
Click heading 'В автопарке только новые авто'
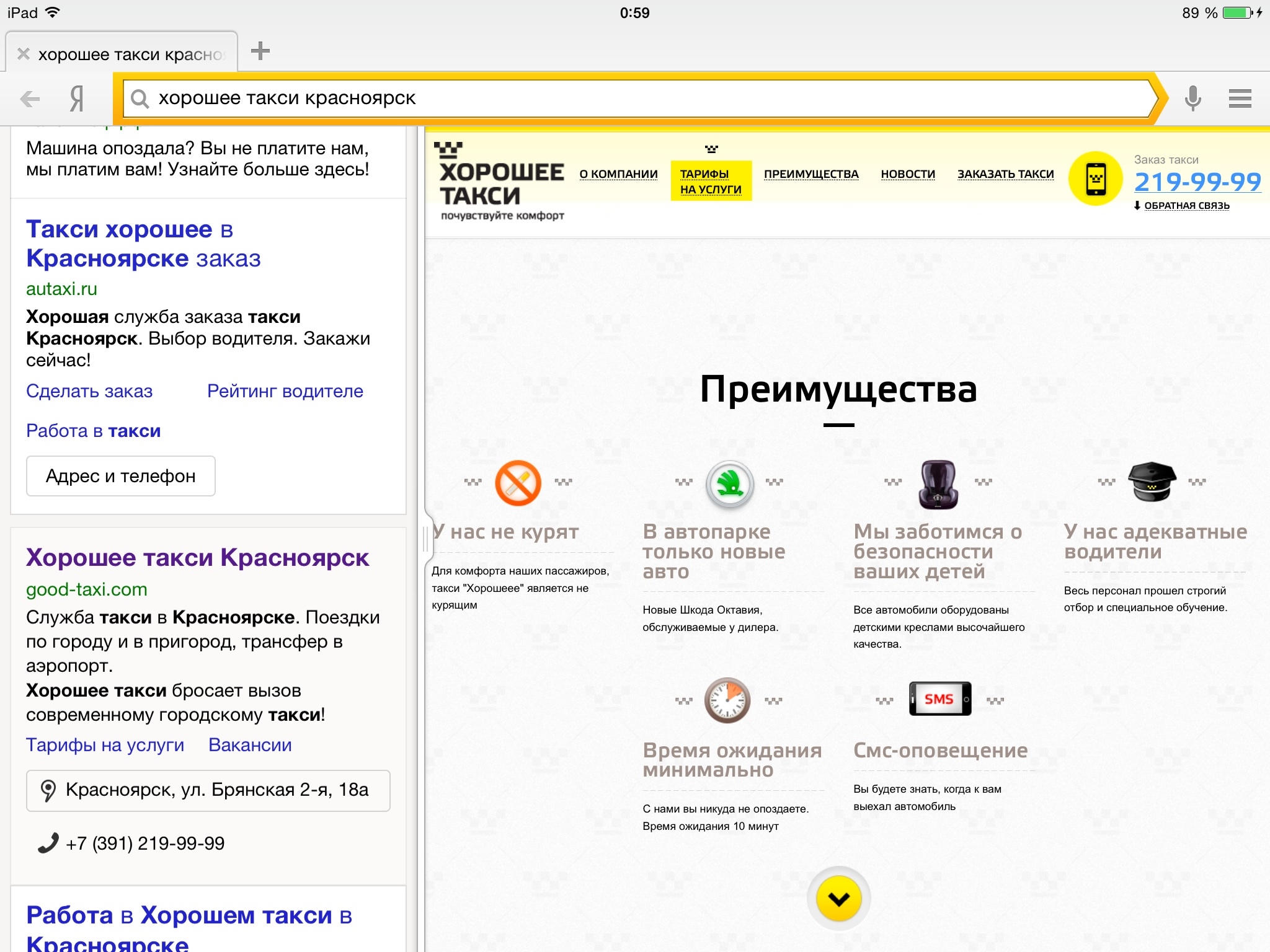[714, 552]
